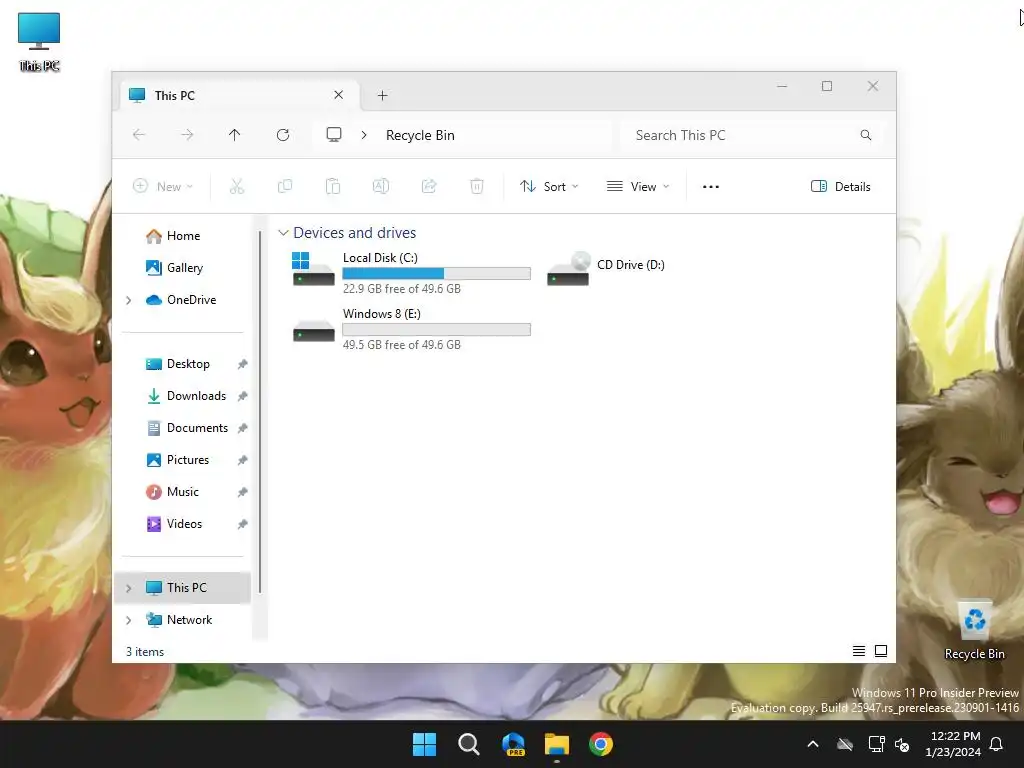This screenshot has height=768, width=1024.
Task: Unpin Documents pin icon
Action: tap(242, 428)
